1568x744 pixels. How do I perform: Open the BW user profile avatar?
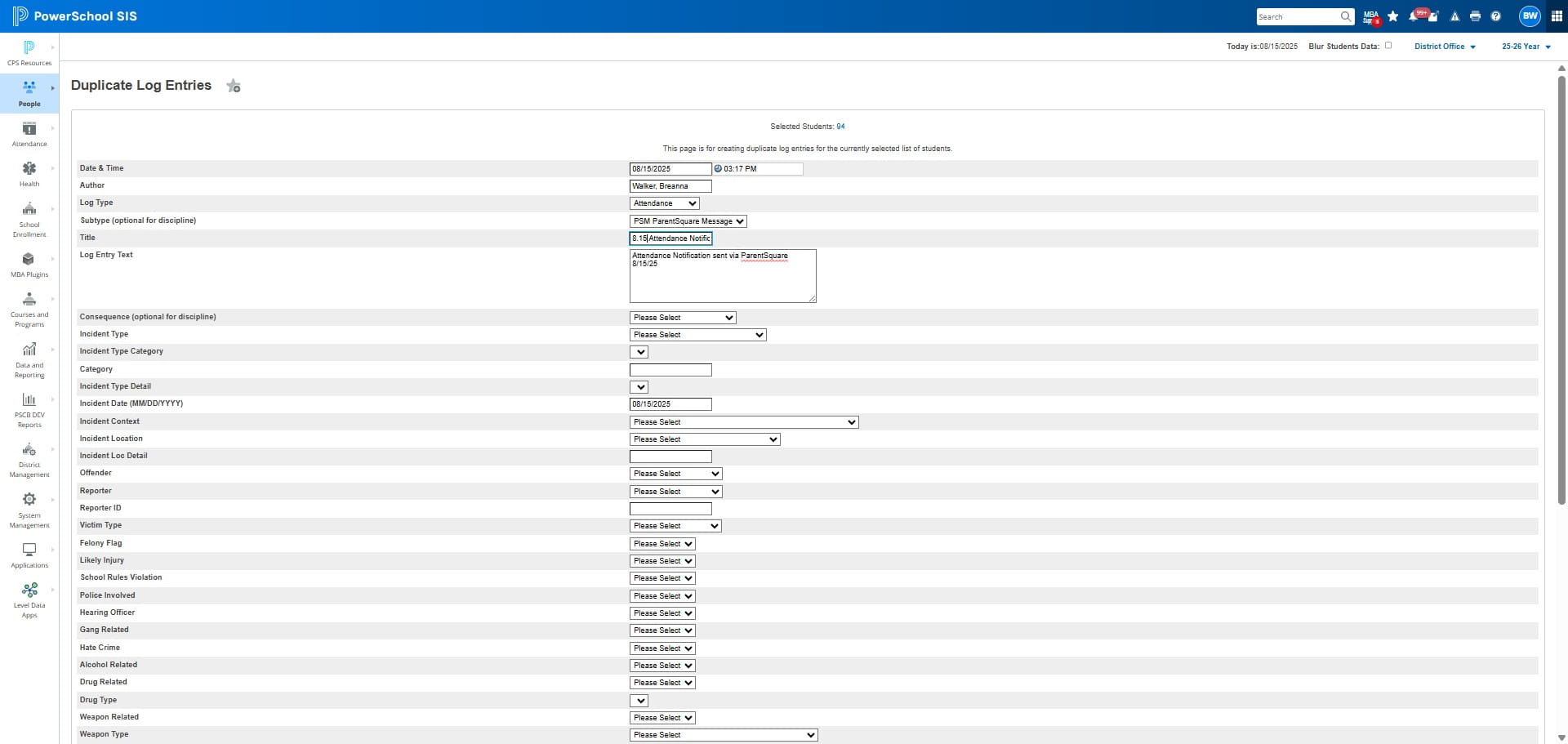tap(1530, 16)
